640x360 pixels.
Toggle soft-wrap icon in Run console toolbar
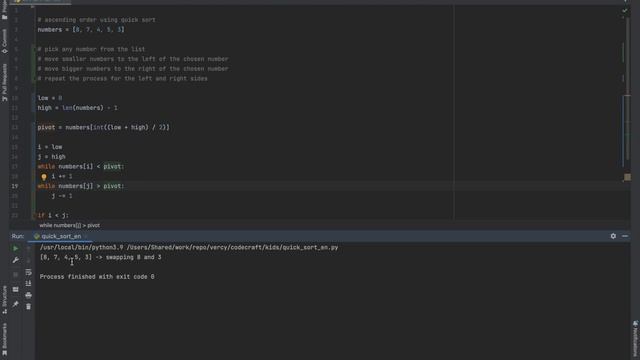pos(28,272)
